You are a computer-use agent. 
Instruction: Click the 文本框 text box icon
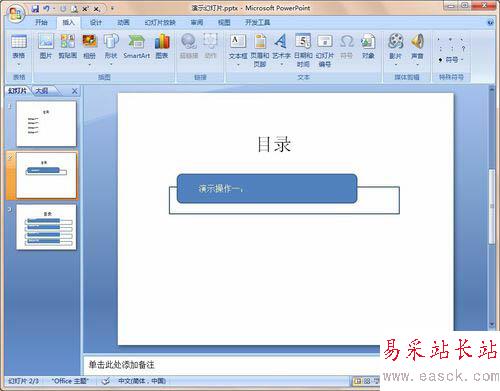click(238, 42)
